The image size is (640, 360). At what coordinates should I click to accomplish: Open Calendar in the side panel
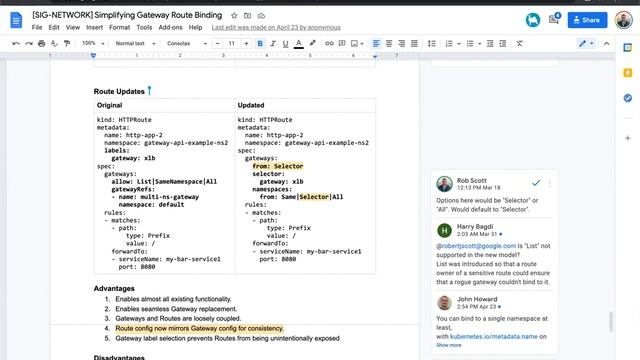click(628, 48)
